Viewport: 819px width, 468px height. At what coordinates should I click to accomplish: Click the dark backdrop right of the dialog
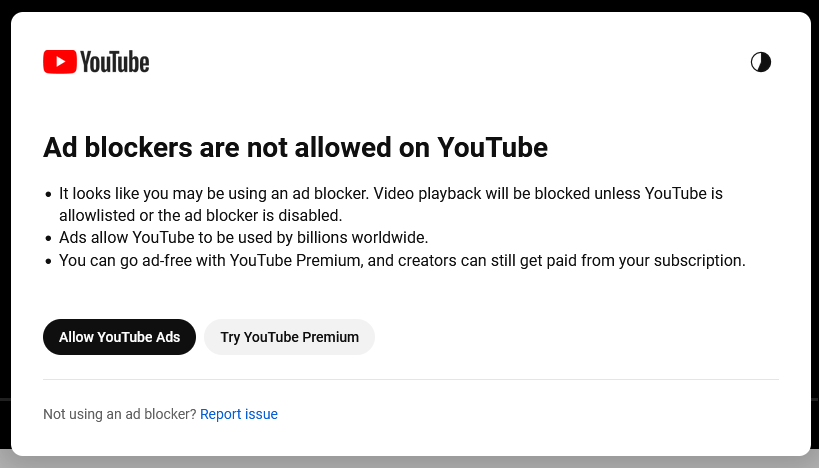point(815,209)
